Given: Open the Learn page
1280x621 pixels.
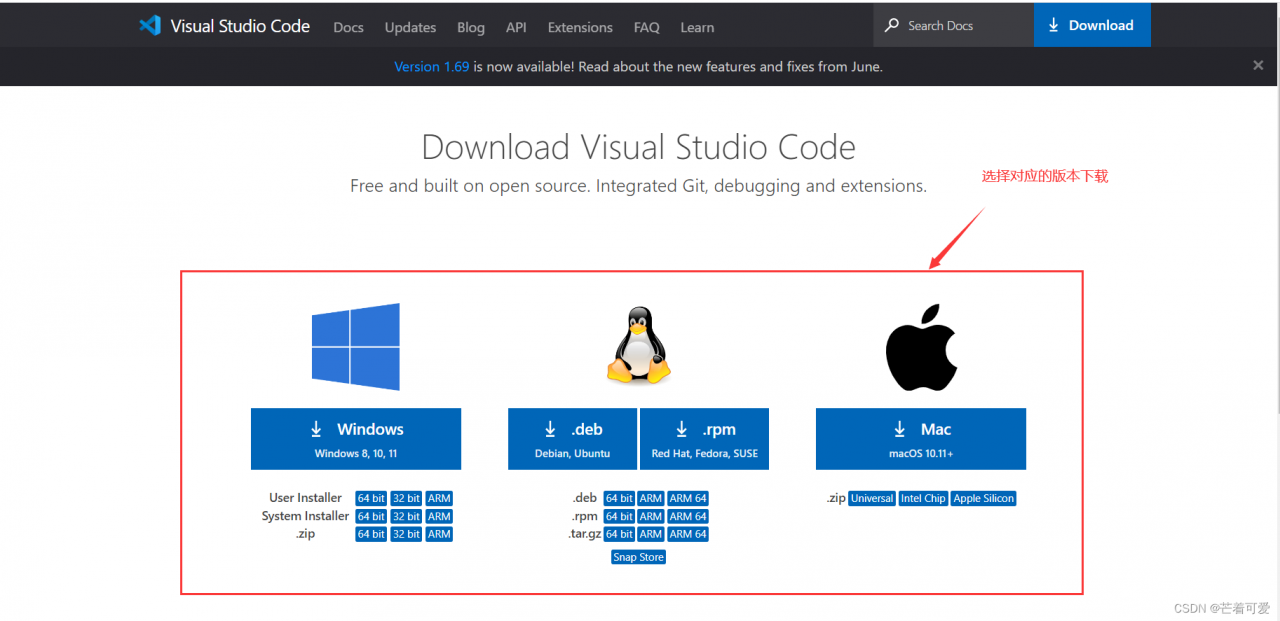Looking at the screenshot, I should [697, 27].
